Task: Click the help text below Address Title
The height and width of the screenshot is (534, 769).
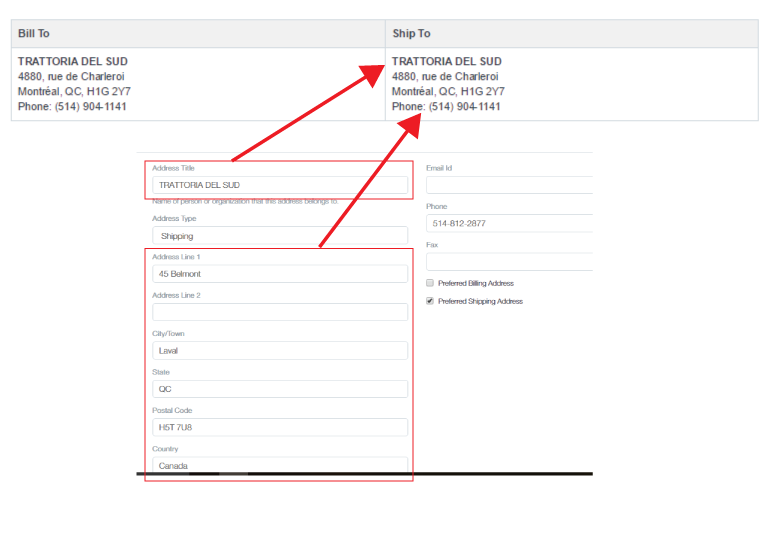Action: [245, 201]
